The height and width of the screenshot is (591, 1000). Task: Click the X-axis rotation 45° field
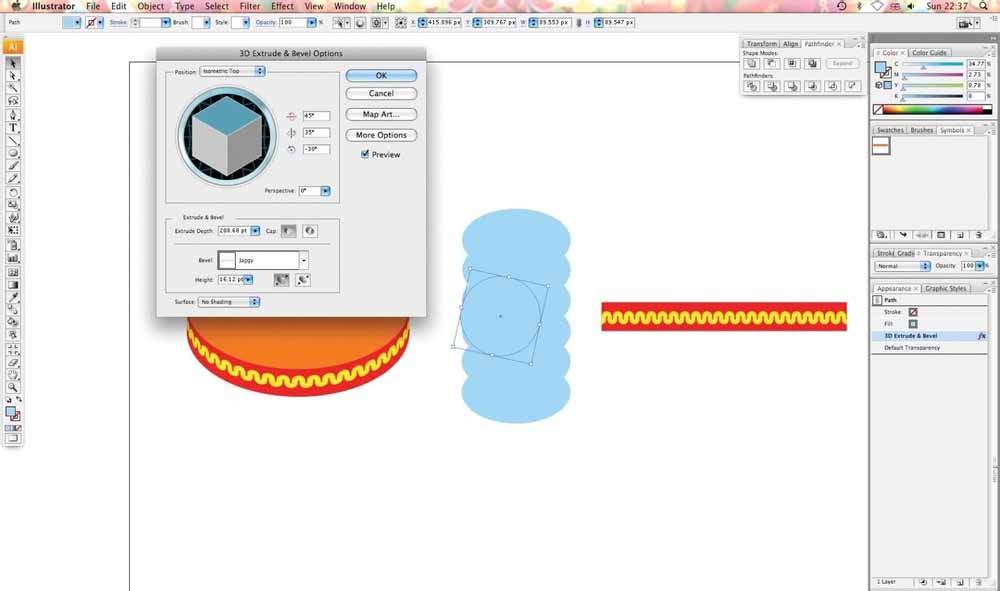coord(316,116)
